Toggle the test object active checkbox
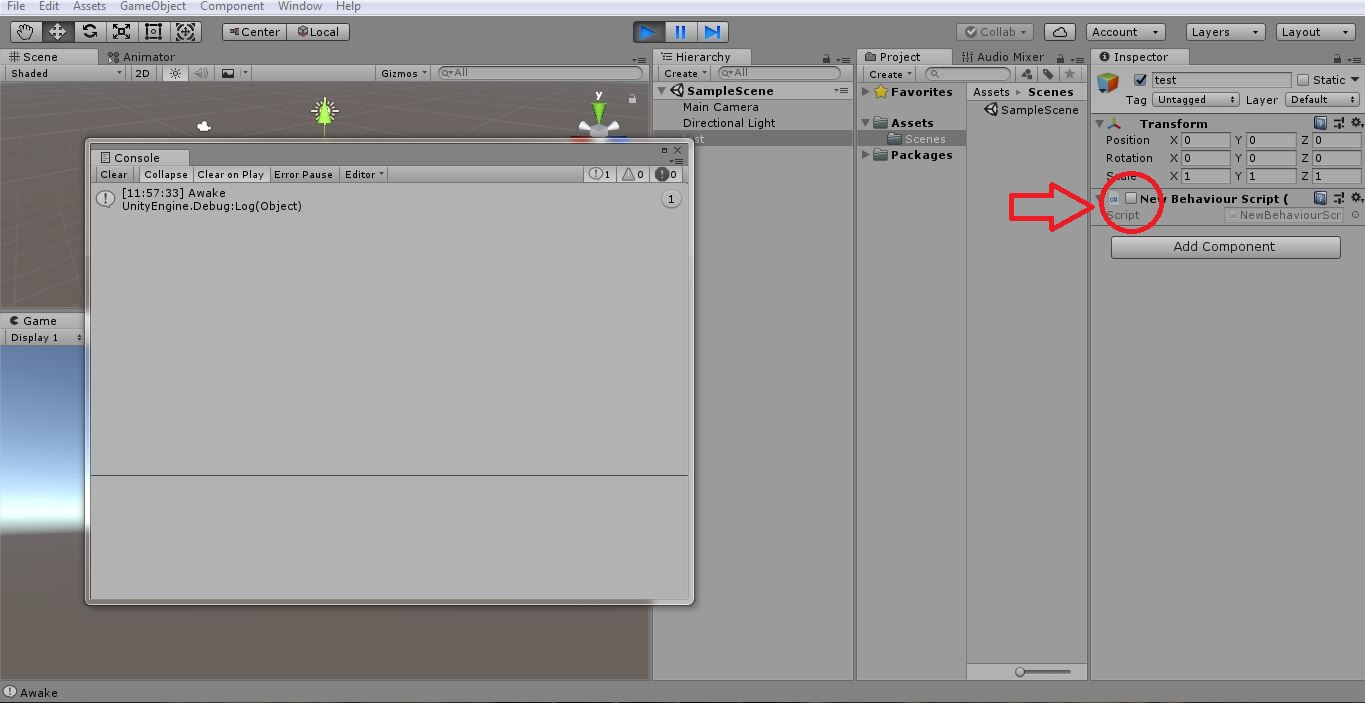This screenshot has width=1365, height=703. point(1140,80)
